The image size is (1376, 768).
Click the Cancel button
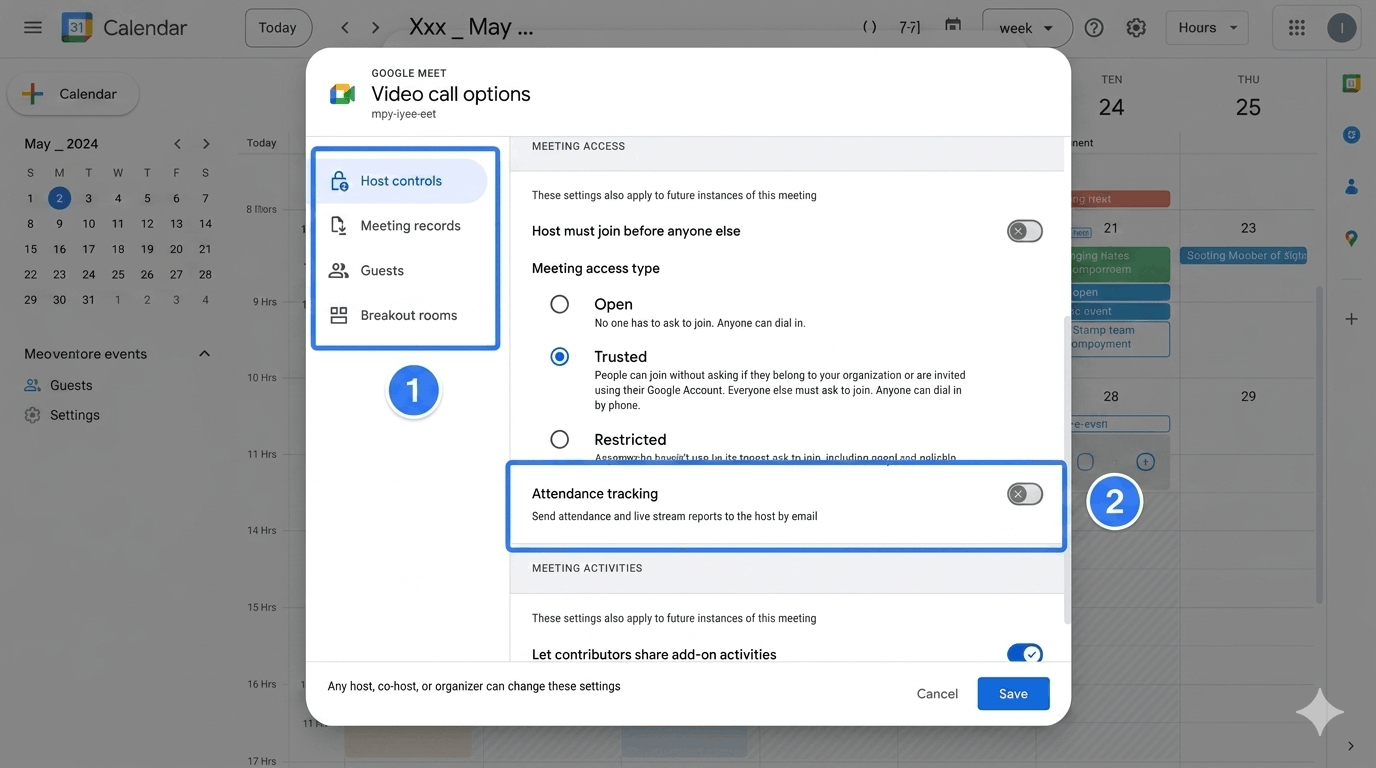[x=937, y=694]
